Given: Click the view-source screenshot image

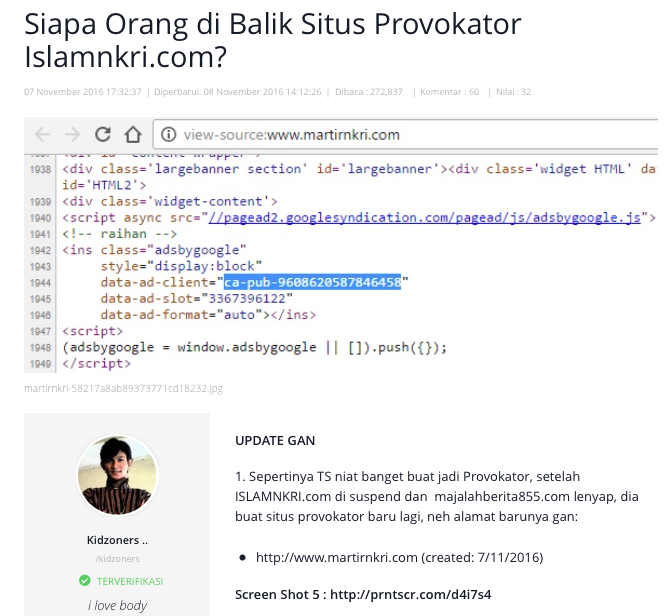Looking at the screenshot, I should click(341, 245).
